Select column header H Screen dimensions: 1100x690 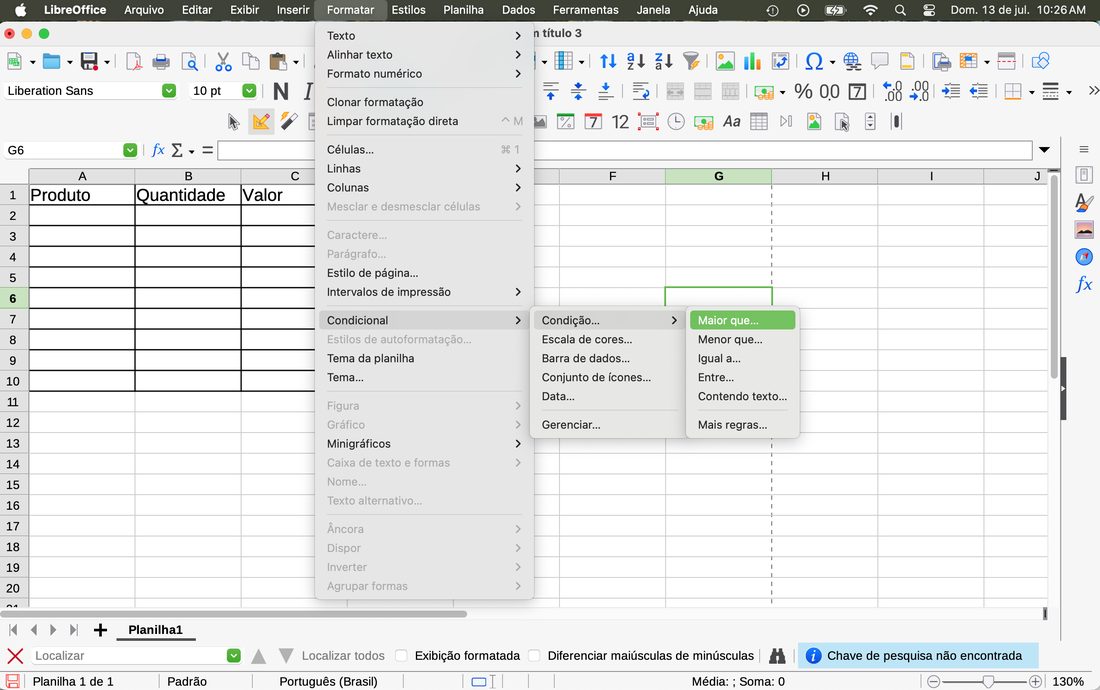tap(825, 176)
